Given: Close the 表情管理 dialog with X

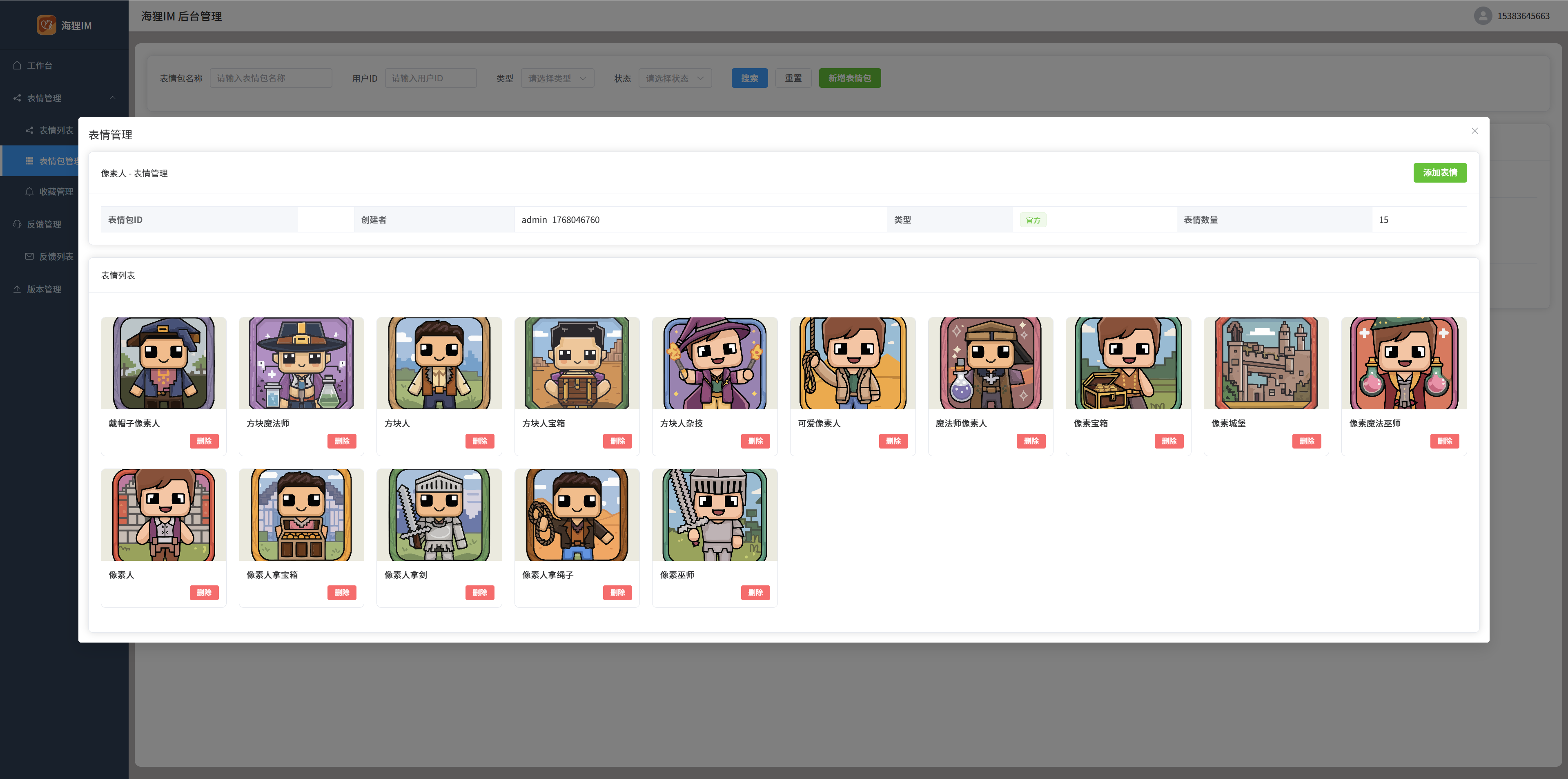Looking at the screenshot, I should tap(1474, 131).
